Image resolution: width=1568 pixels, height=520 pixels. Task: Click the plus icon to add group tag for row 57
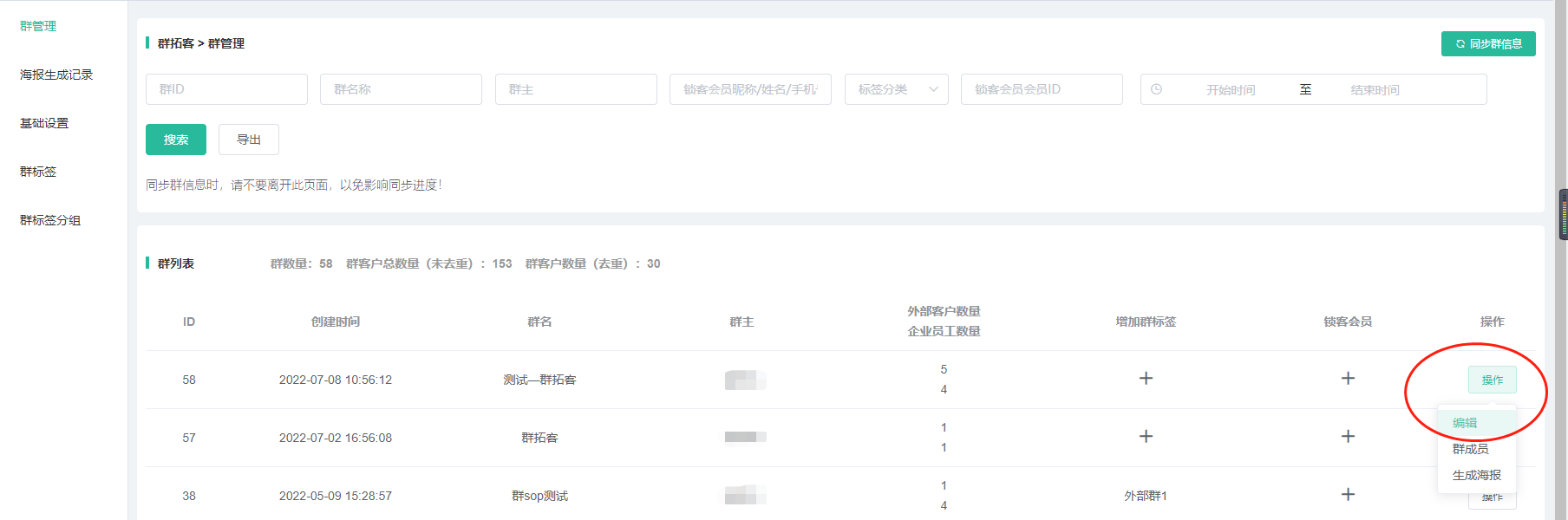pos(1146,437)
